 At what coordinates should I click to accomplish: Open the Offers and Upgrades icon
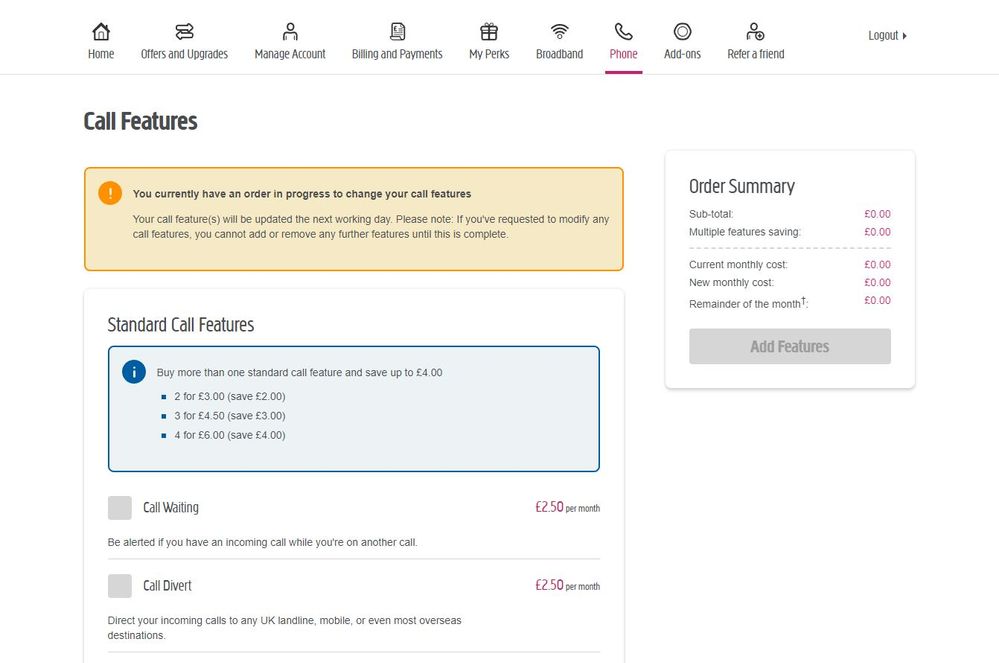click(x=184, y=32)
